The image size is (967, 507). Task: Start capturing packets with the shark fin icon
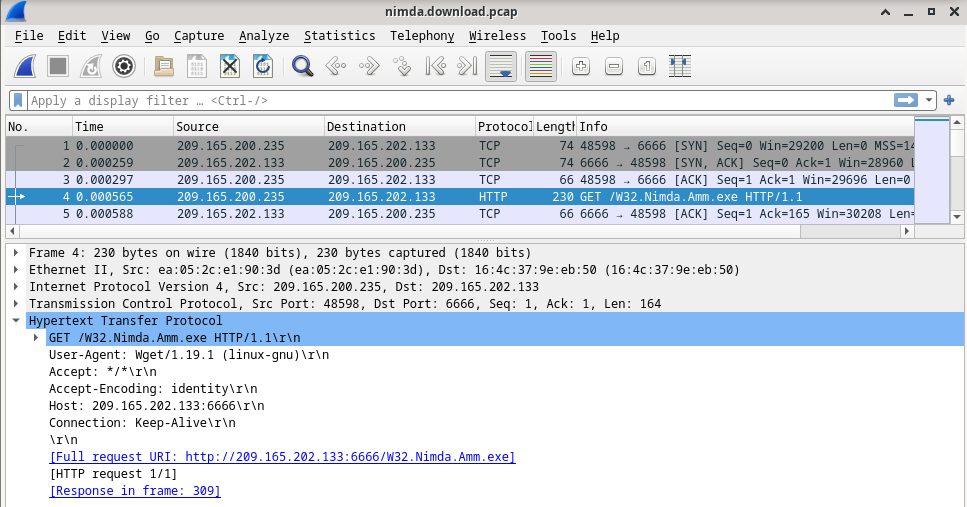pyautogui.click(x=25, y=66)
